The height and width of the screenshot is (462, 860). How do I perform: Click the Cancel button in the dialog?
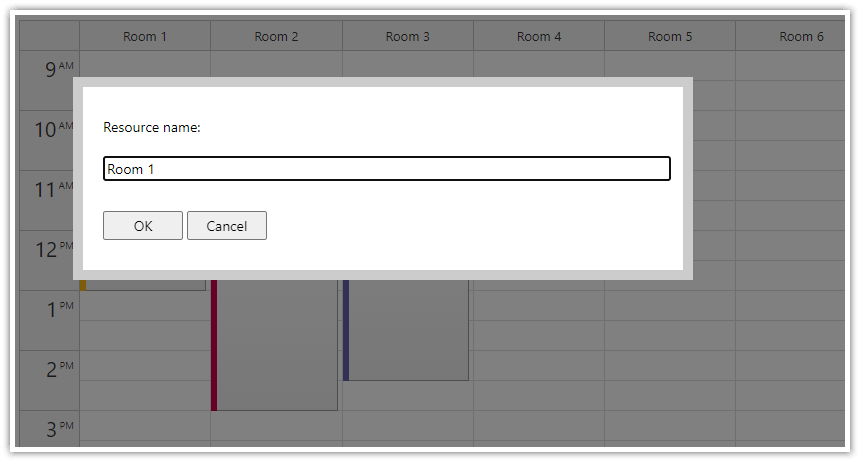(x=227, y=226)
